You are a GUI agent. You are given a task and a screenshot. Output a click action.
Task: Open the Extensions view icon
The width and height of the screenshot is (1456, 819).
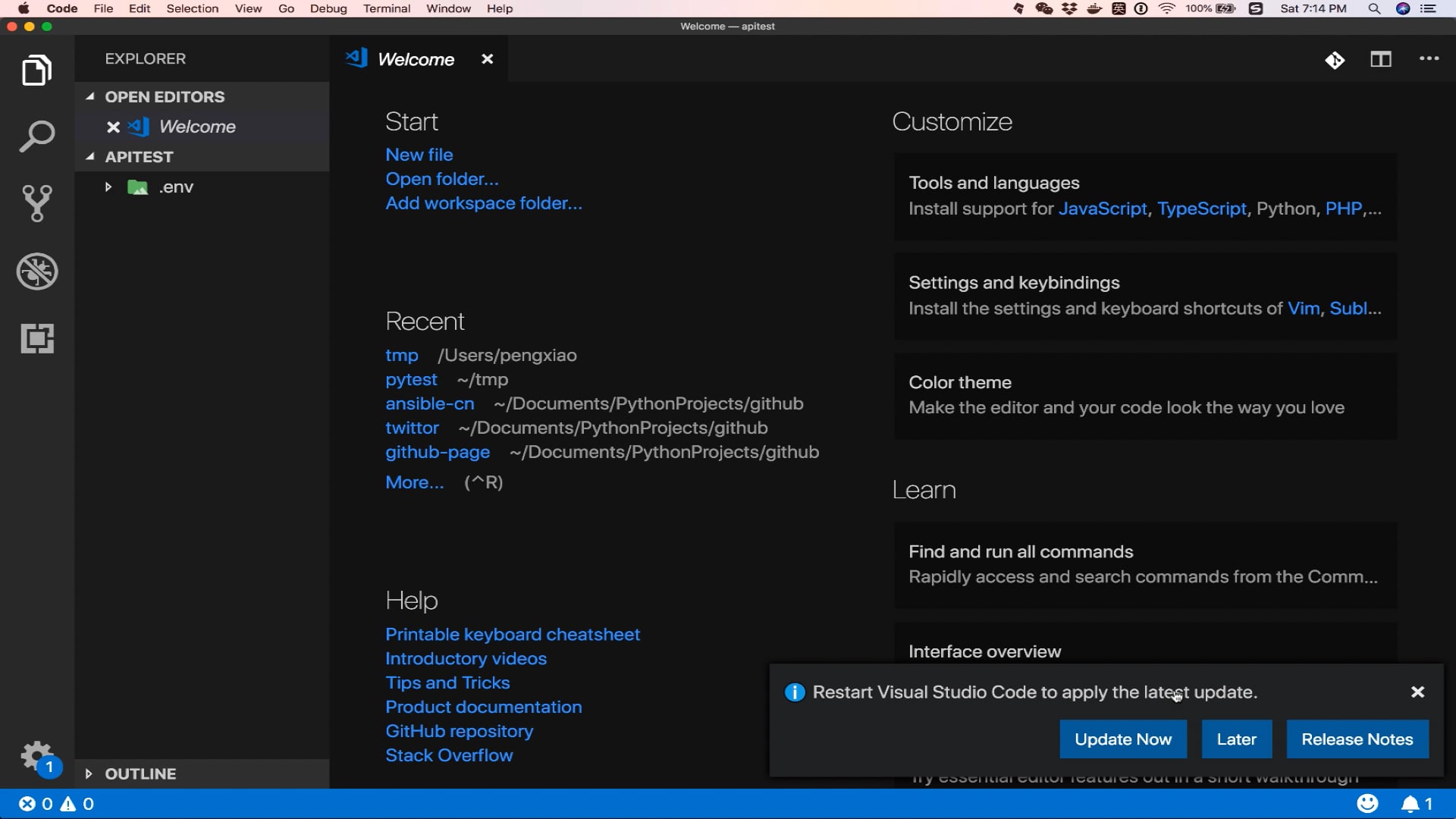point(36,338)
